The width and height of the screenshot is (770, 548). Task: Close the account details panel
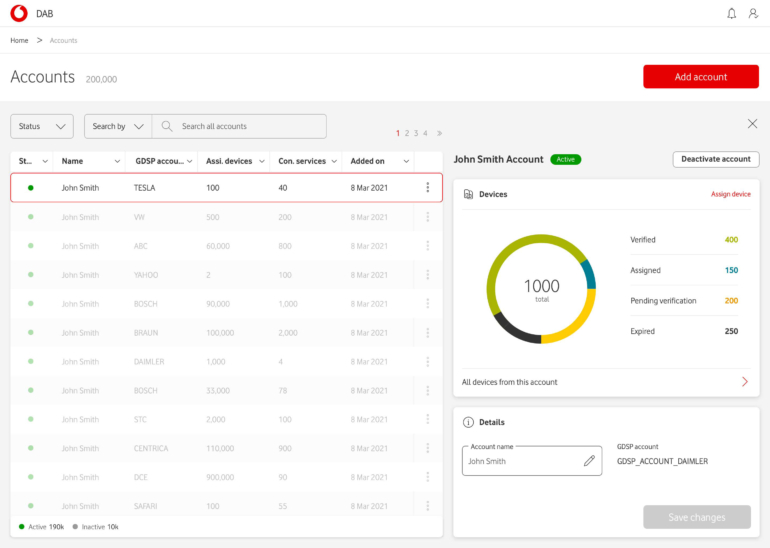pyautogui.click(x=752, y=123)
